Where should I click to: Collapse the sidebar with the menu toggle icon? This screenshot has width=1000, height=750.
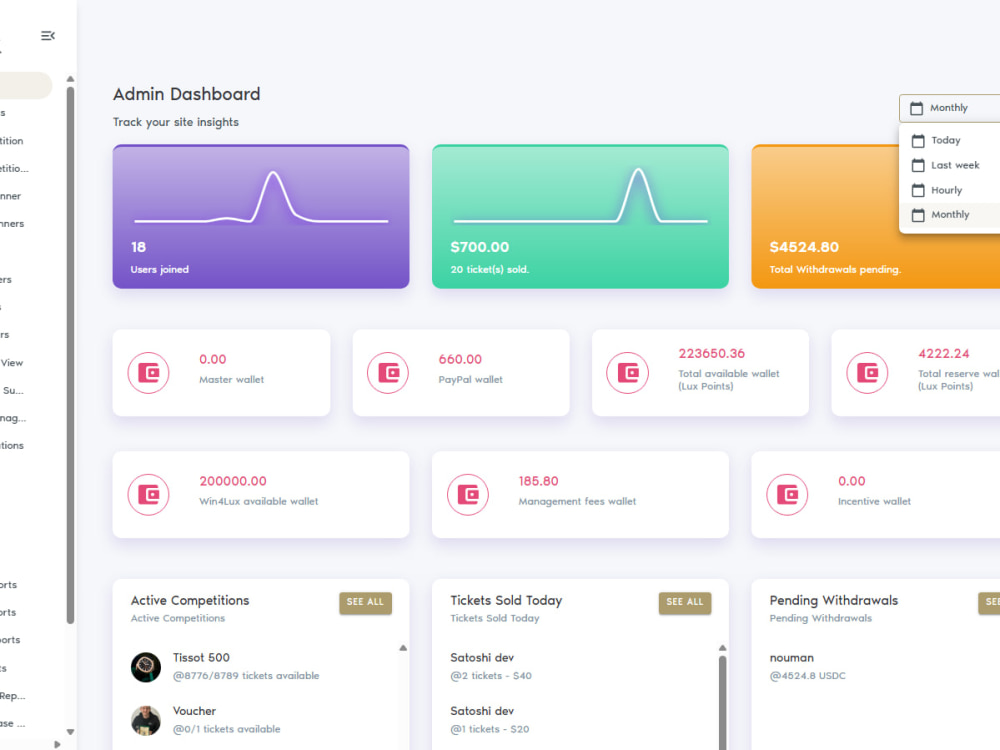pos(48,36)
